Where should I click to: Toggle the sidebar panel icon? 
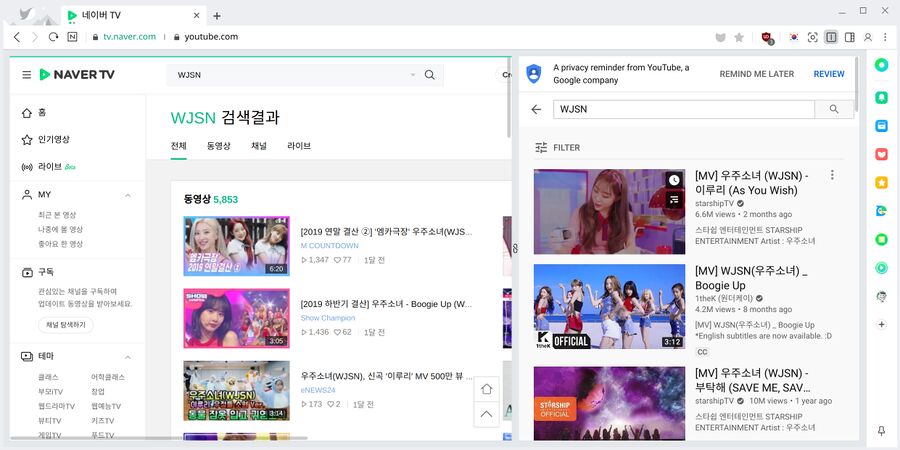(849, 37)
